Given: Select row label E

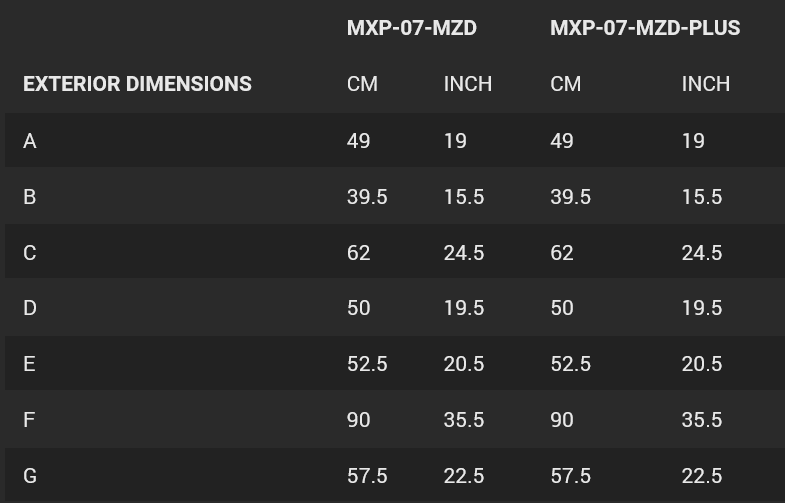Looking at the screenshot, I should coord(29,364).
